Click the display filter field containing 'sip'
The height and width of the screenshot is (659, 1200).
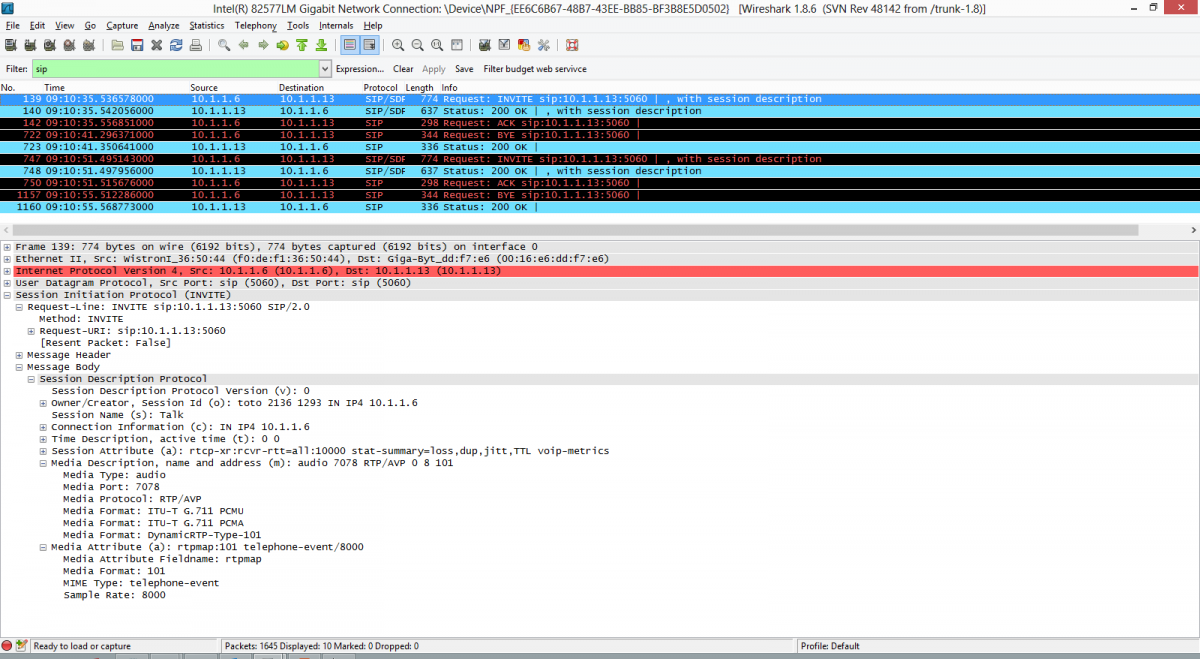(175, 69)
